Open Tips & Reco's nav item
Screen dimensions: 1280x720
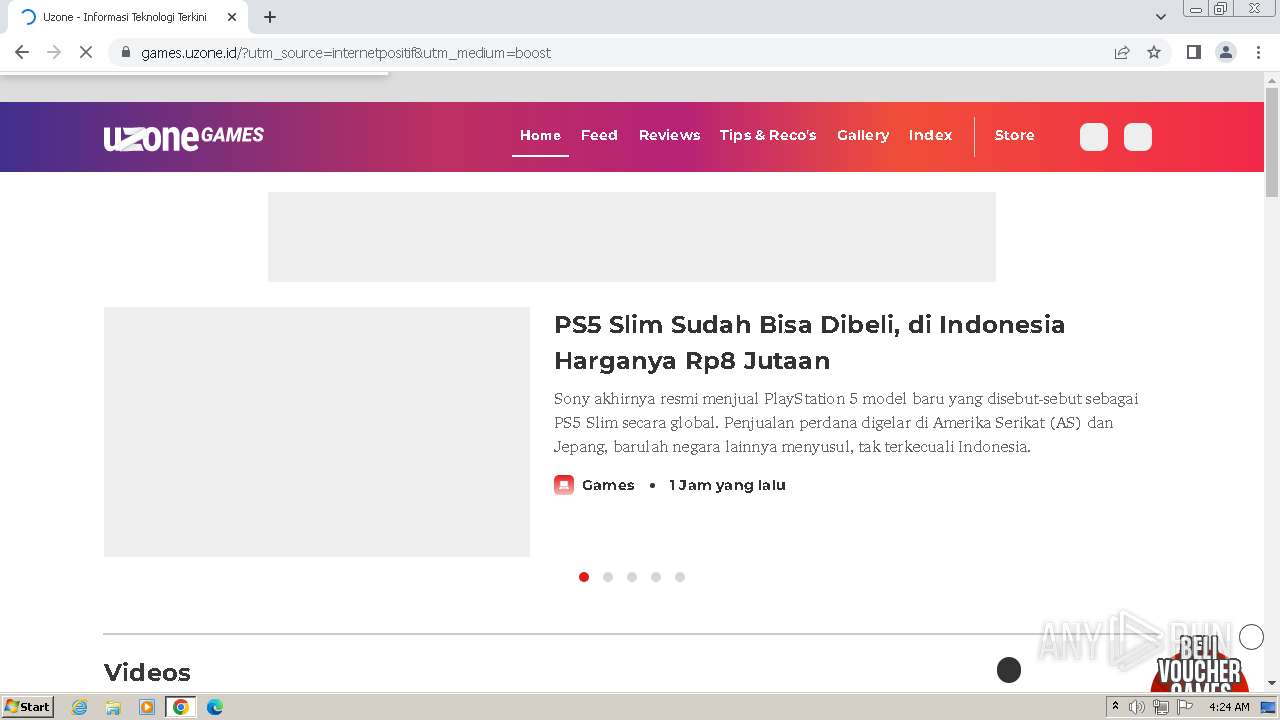coord(768,135)
